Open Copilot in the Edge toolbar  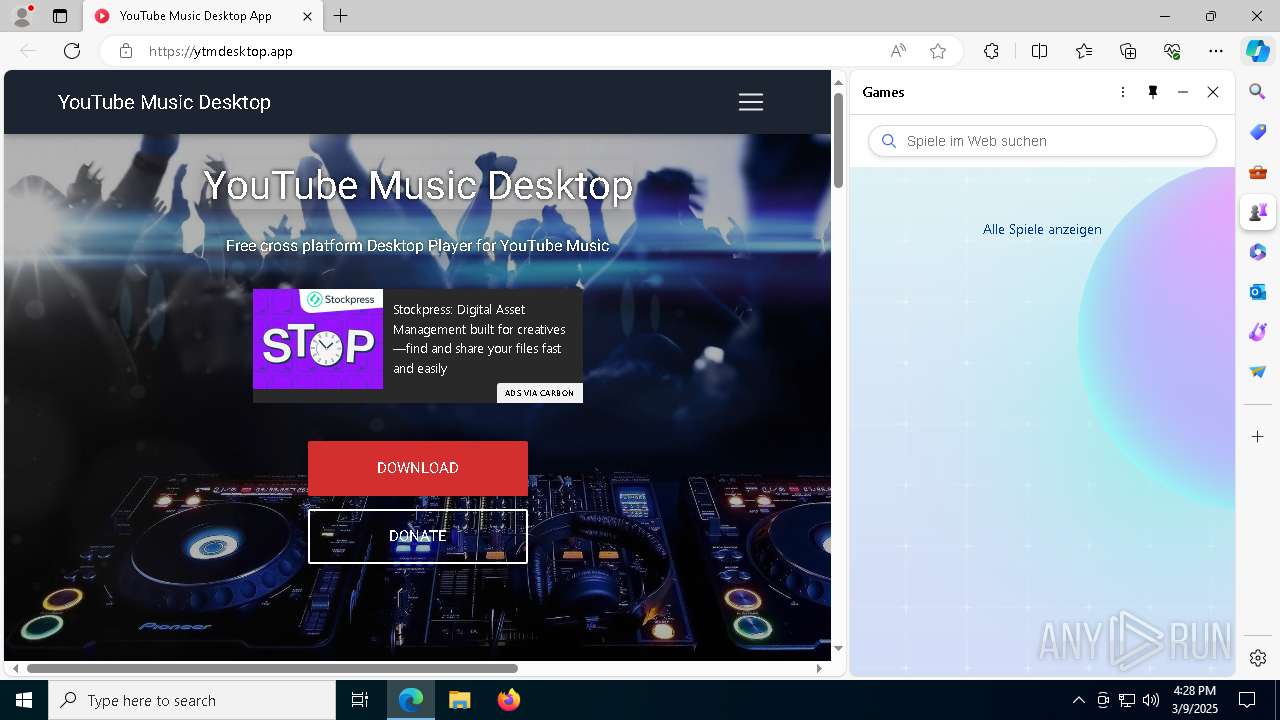coord(1257,51)
